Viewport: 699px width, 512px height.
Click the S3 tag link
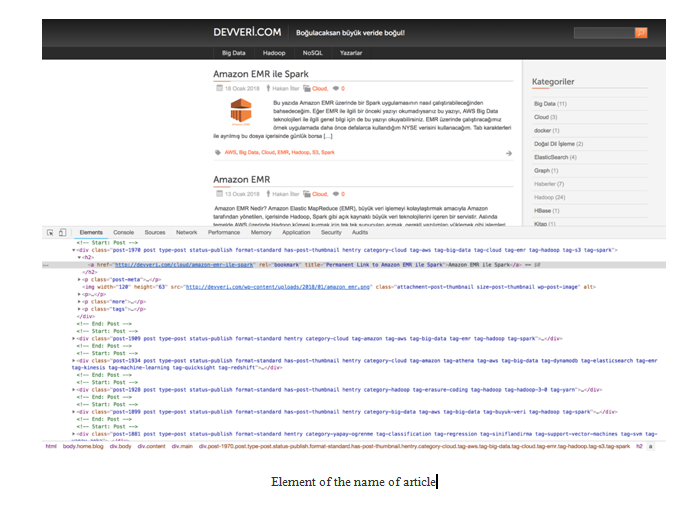(x=315, y=152)
